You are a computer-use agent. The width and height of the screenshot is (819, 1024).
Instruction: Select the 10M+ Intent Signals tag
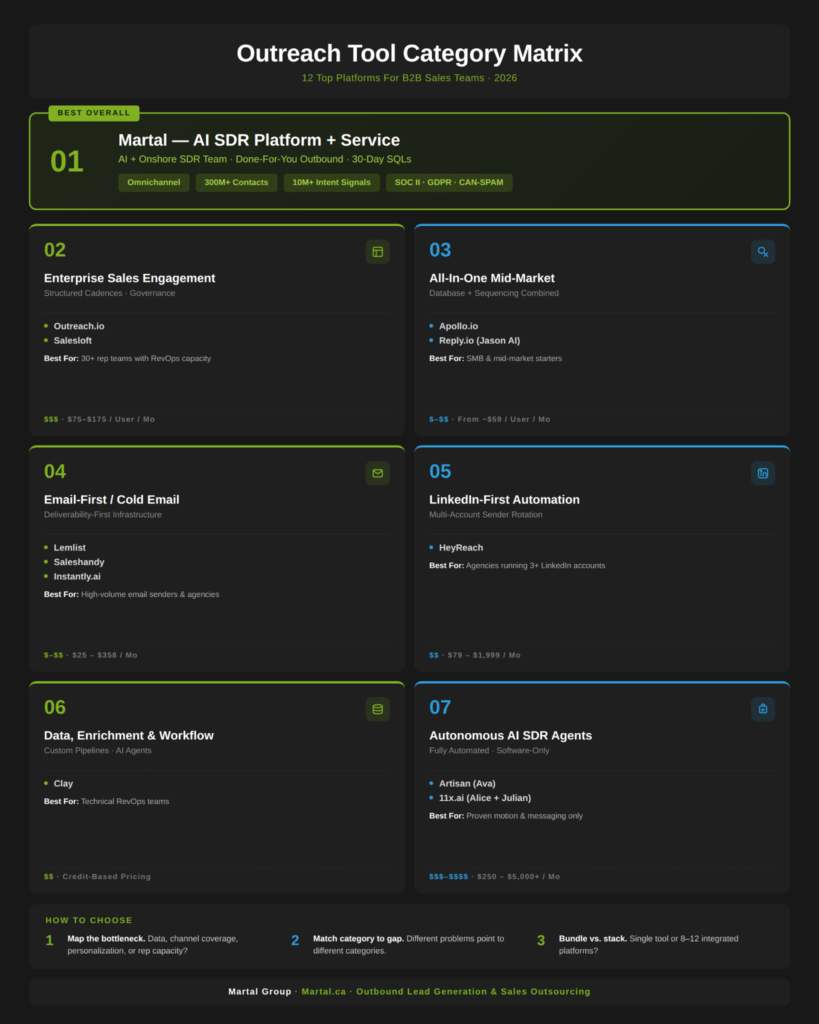point(331,182)
